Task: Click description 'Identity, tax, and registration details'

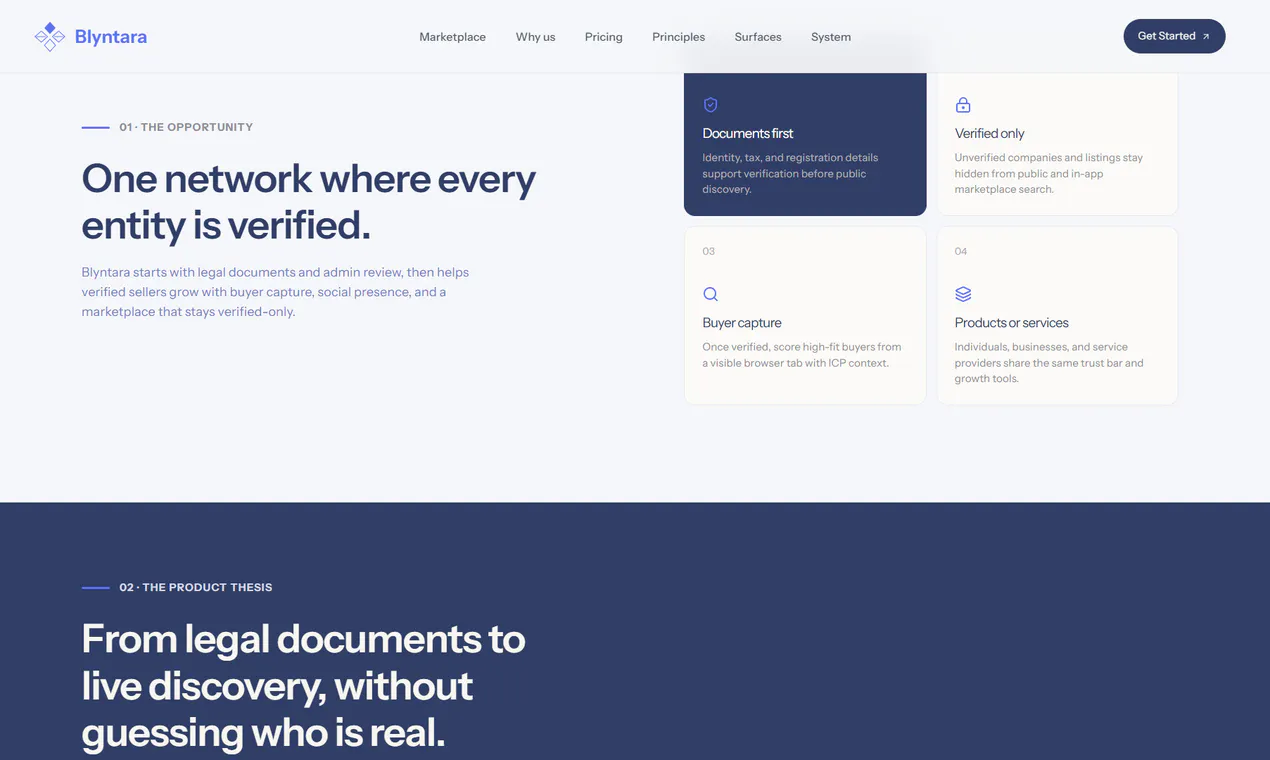Action: pos(790,173)
